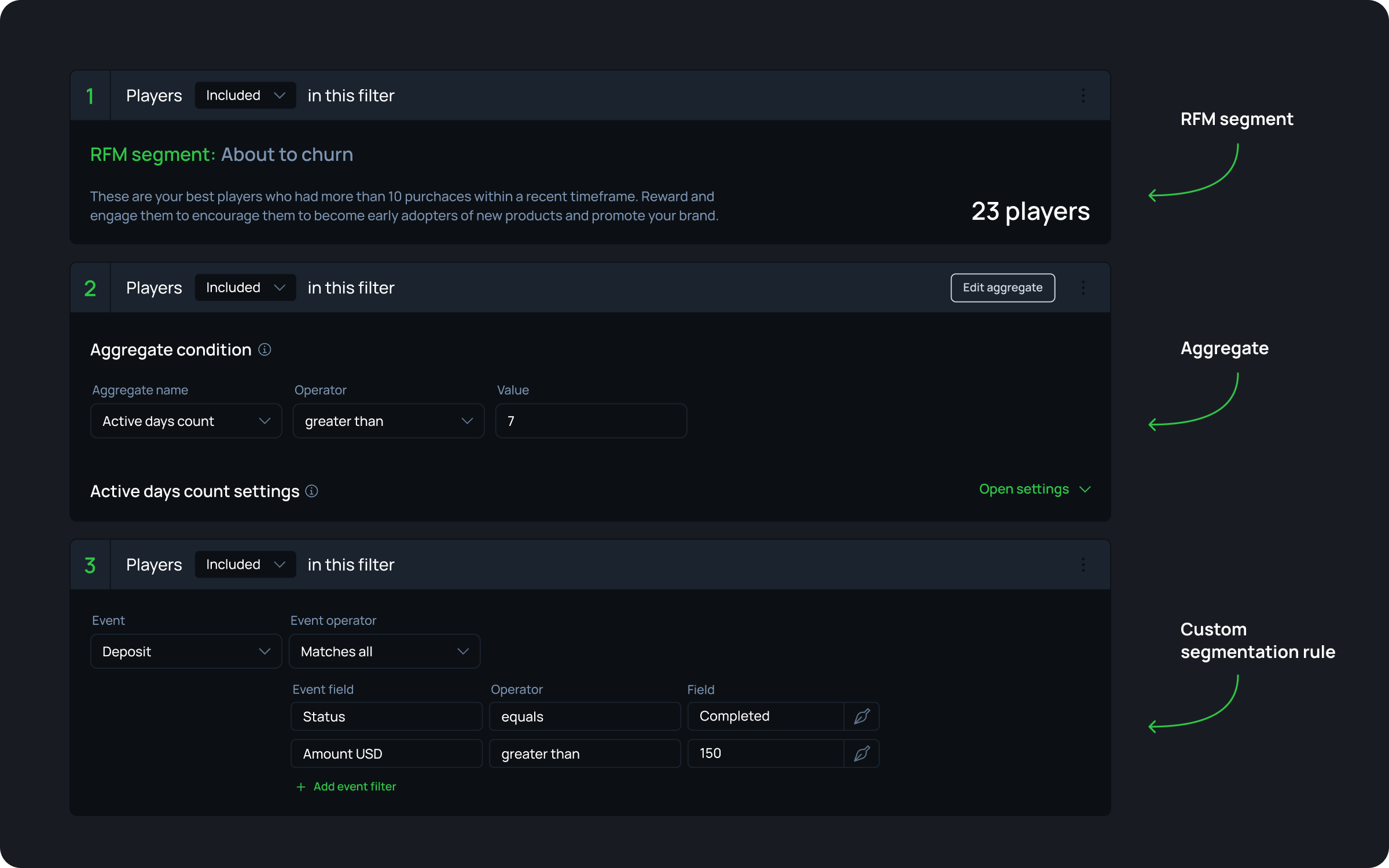Image resolution: width=1389 pixels, height=868 pixels.
Task: Click the edit icon next to Completed field
Action: click(861, 716)
